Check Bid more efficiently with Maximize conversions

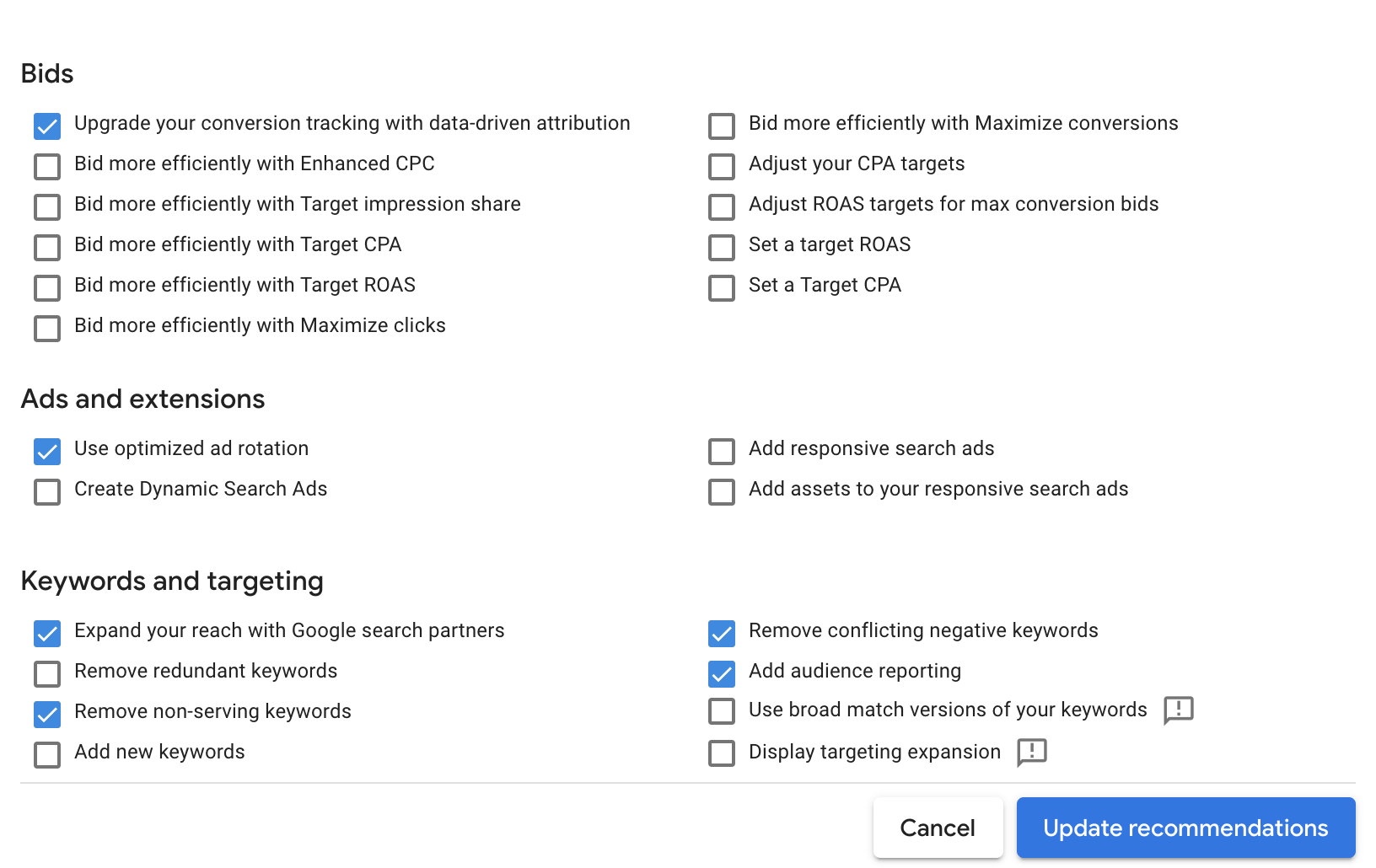tap(722, 126)
